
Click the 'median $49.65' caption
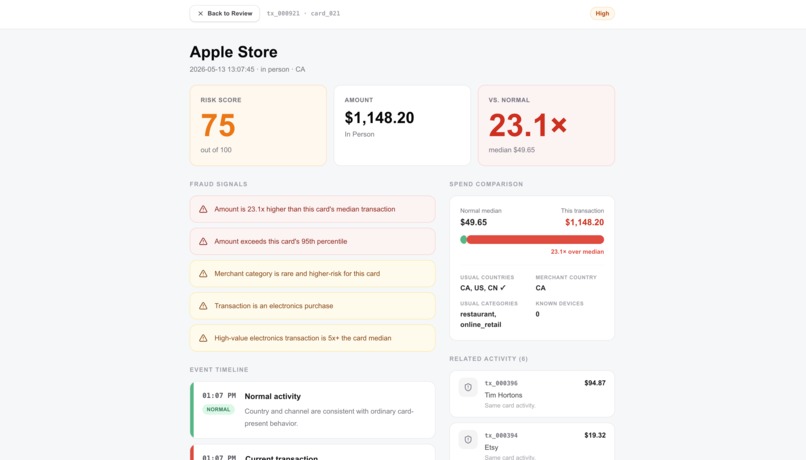click(x=511, y=150)
